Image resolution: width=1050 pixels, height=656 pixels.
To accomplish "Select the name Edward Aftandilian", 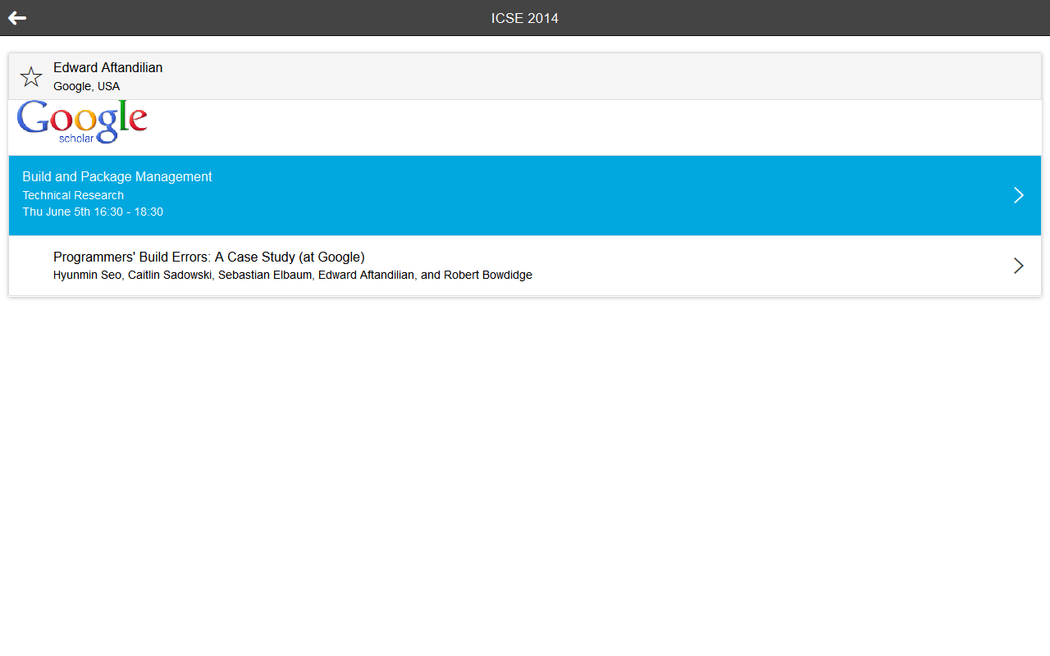I will click(108, 68).
